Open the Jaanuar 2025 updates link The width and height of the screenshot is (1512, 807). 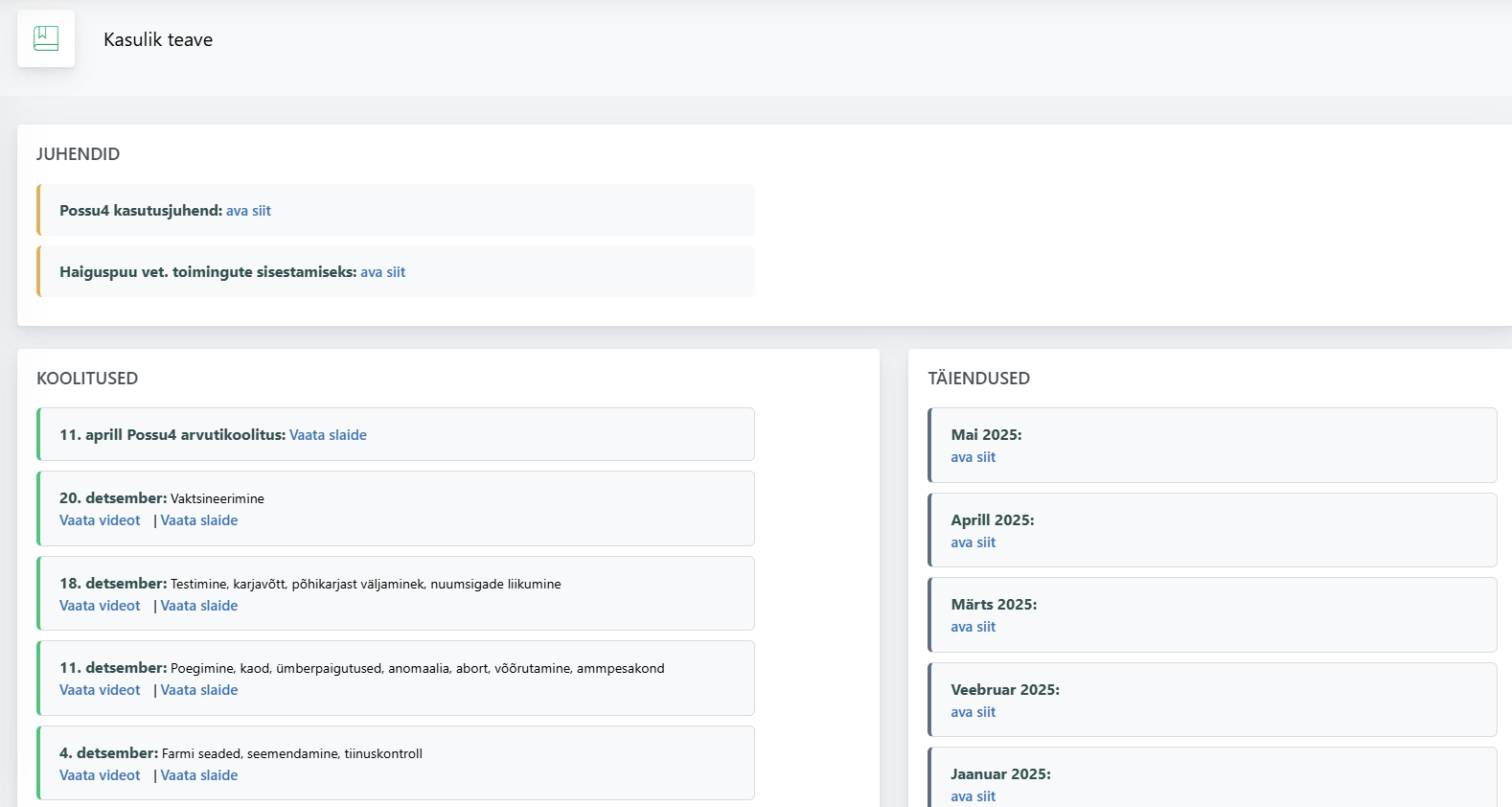click(x=973, y=796)
